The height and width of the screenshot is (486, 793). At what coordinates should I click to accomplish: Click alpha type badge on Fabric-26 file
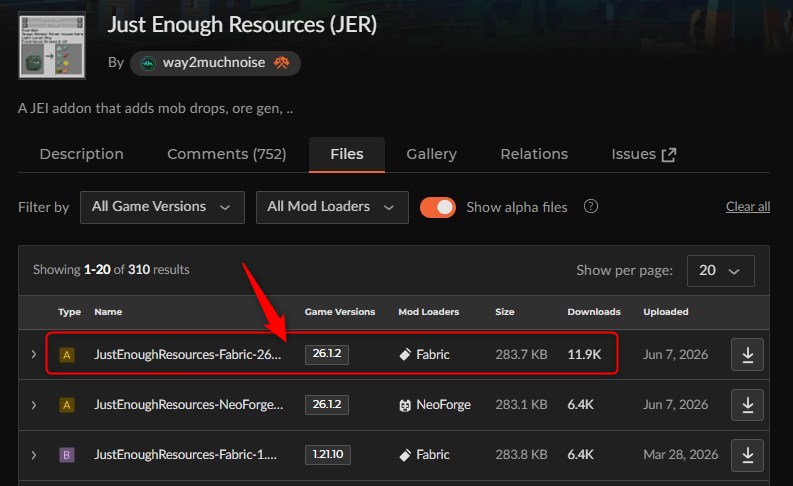(x=67, y=355)
